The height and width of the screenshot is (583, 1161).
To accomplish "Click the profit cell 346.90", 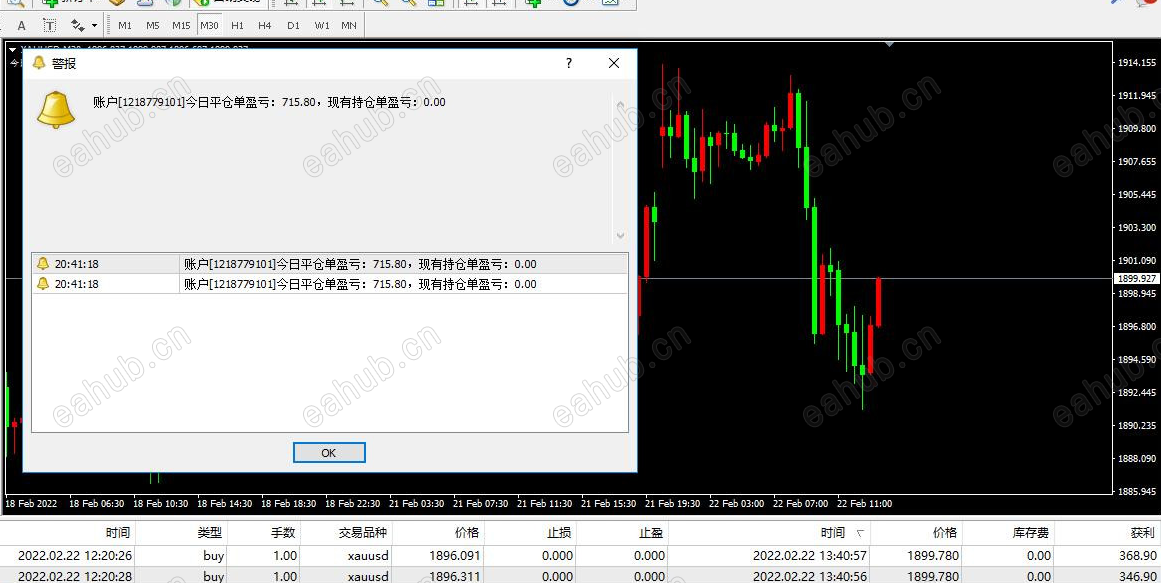I will (1137, 576).
